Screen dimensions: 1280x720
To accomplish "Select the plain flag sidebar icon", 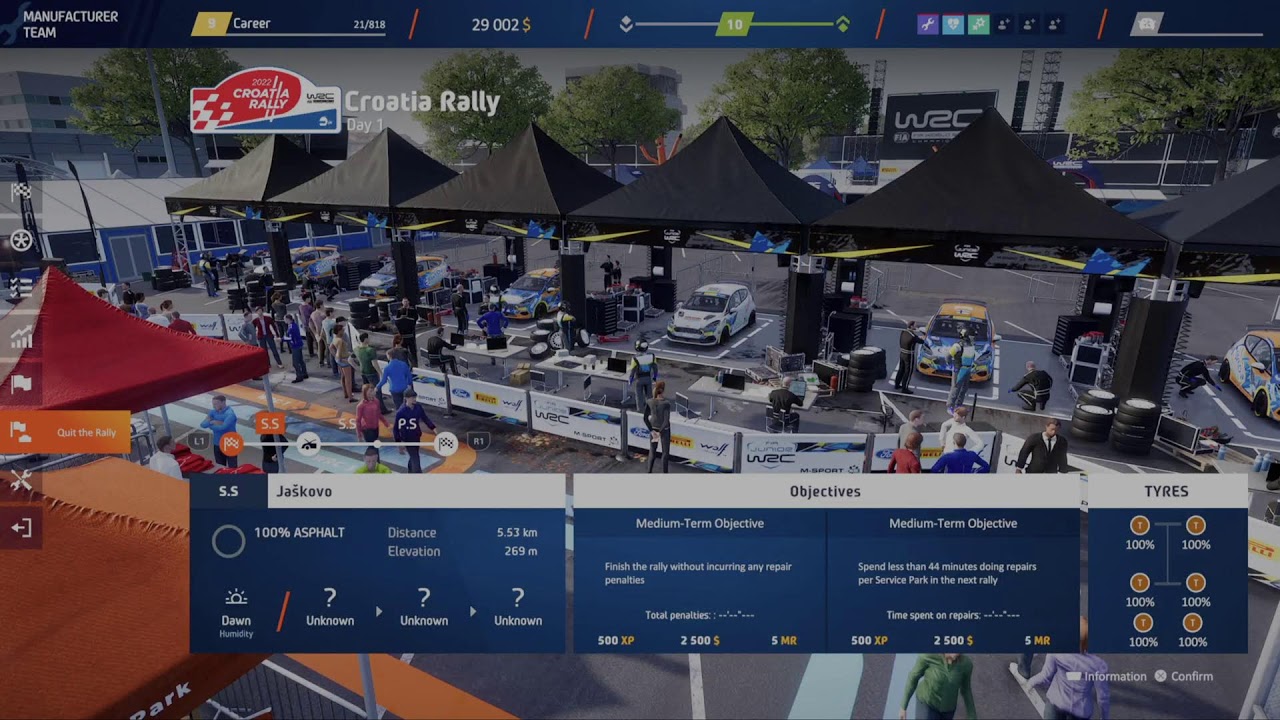I will click(21, 384).
